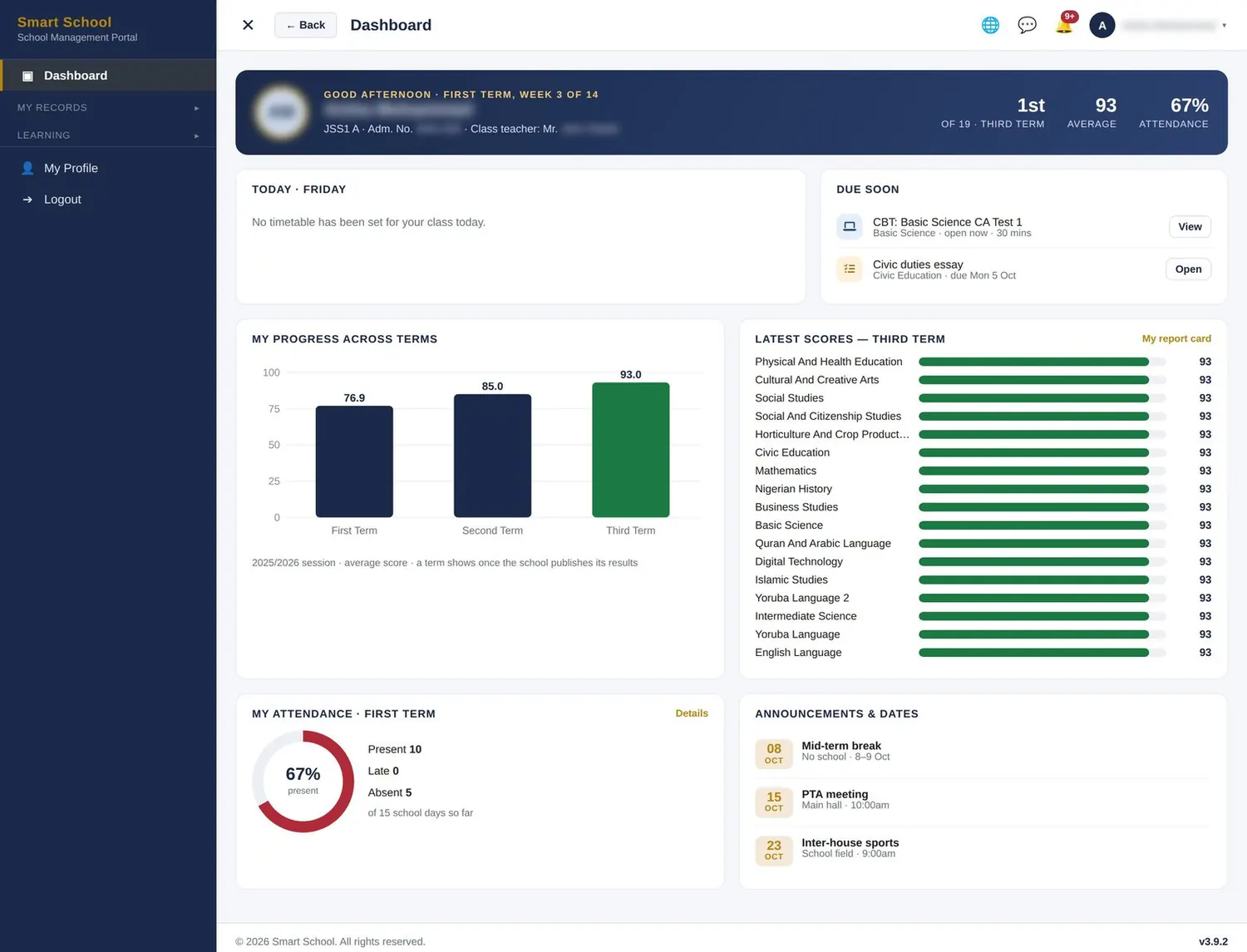
Task: Click the Back button
Action: pyautogui.click(x=305, y=25)
